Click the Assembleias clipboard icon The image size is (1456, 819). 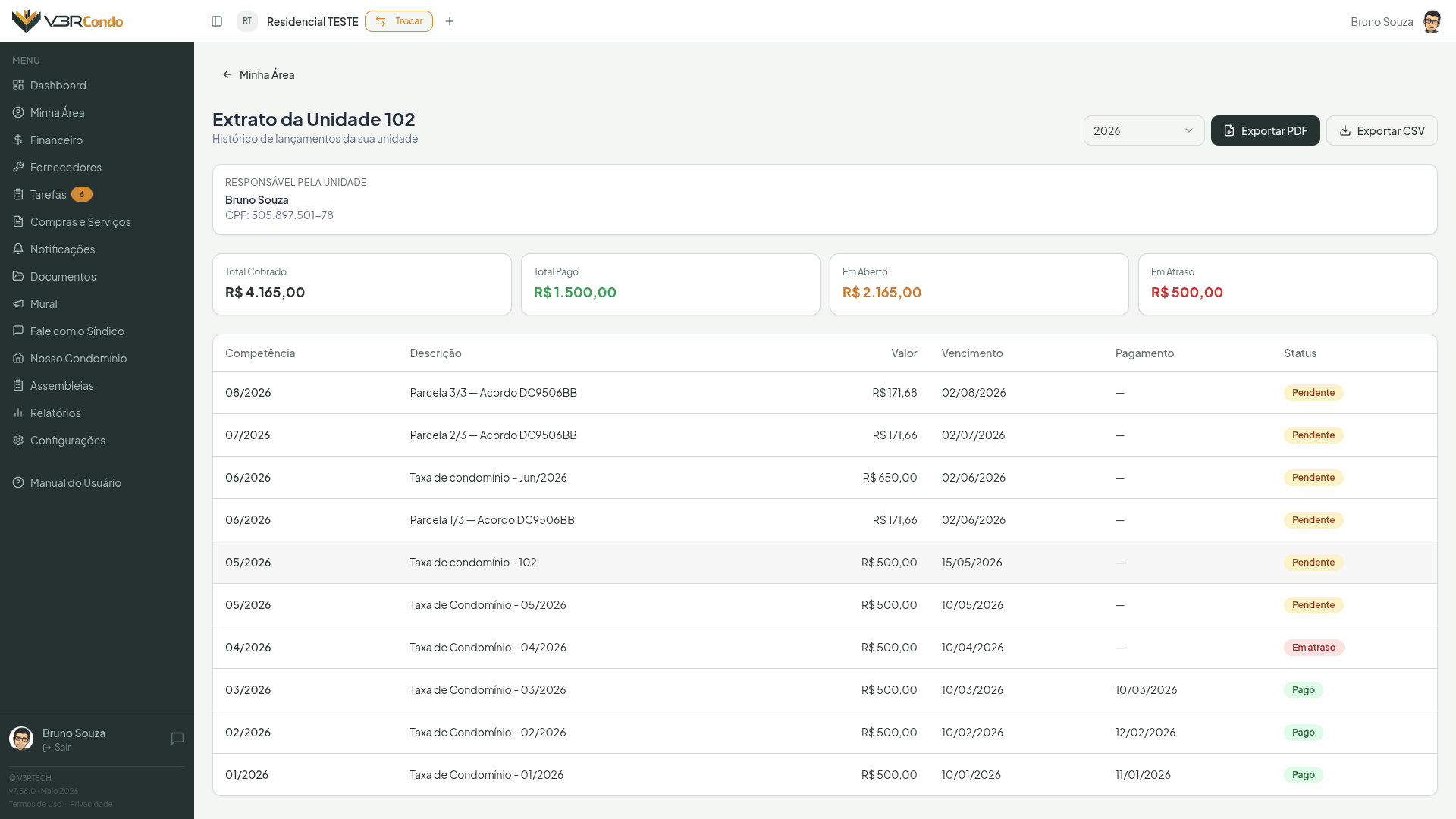(18, 385)
